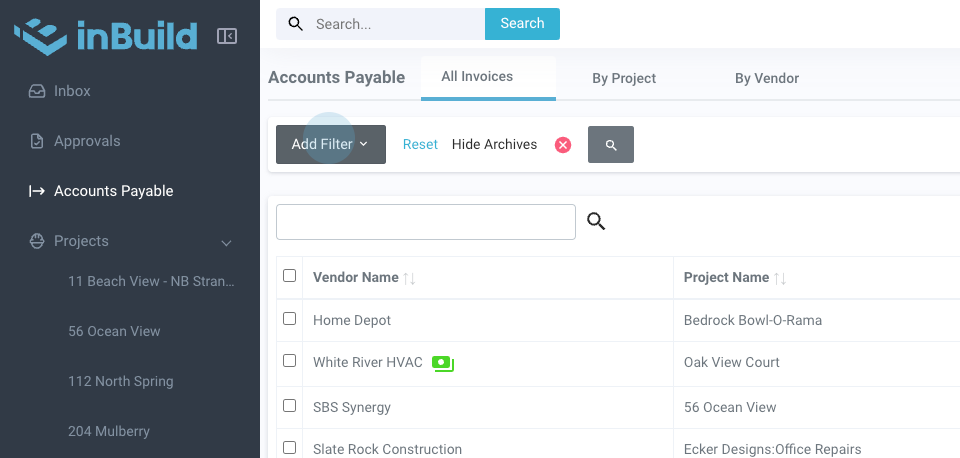The width and height of the screenshot is (960, 458).
Task: Open the Inbox page
Action: [x=72, y=91]
